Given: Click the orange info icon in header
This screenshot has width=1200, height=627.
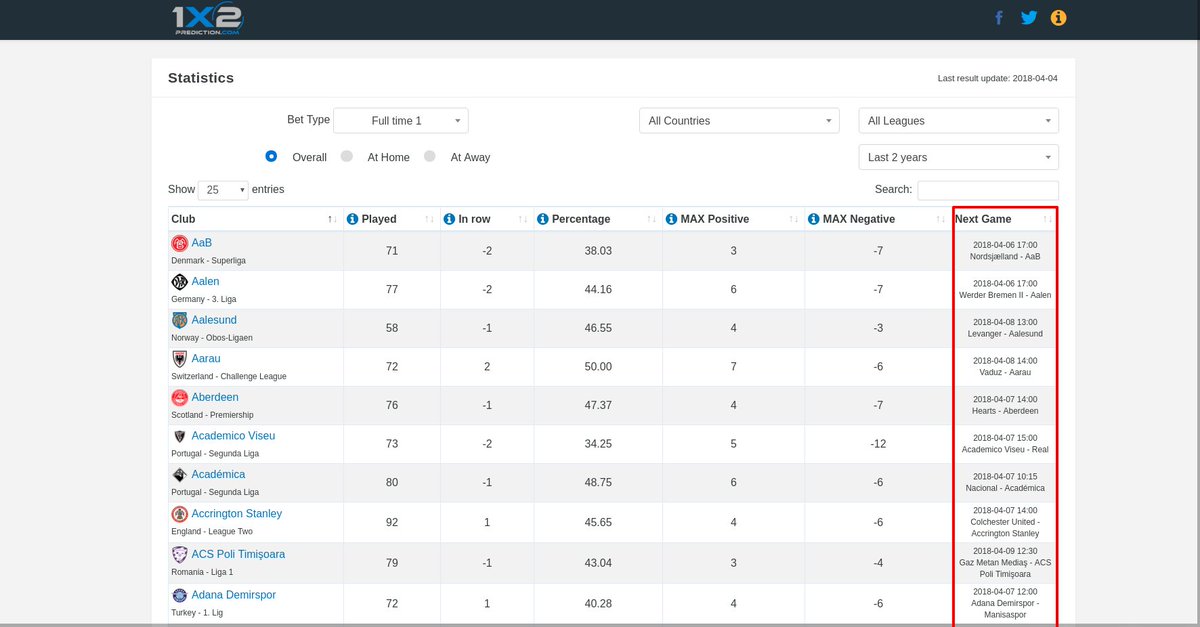Looking at the screenshot, I should (1058, 17).
